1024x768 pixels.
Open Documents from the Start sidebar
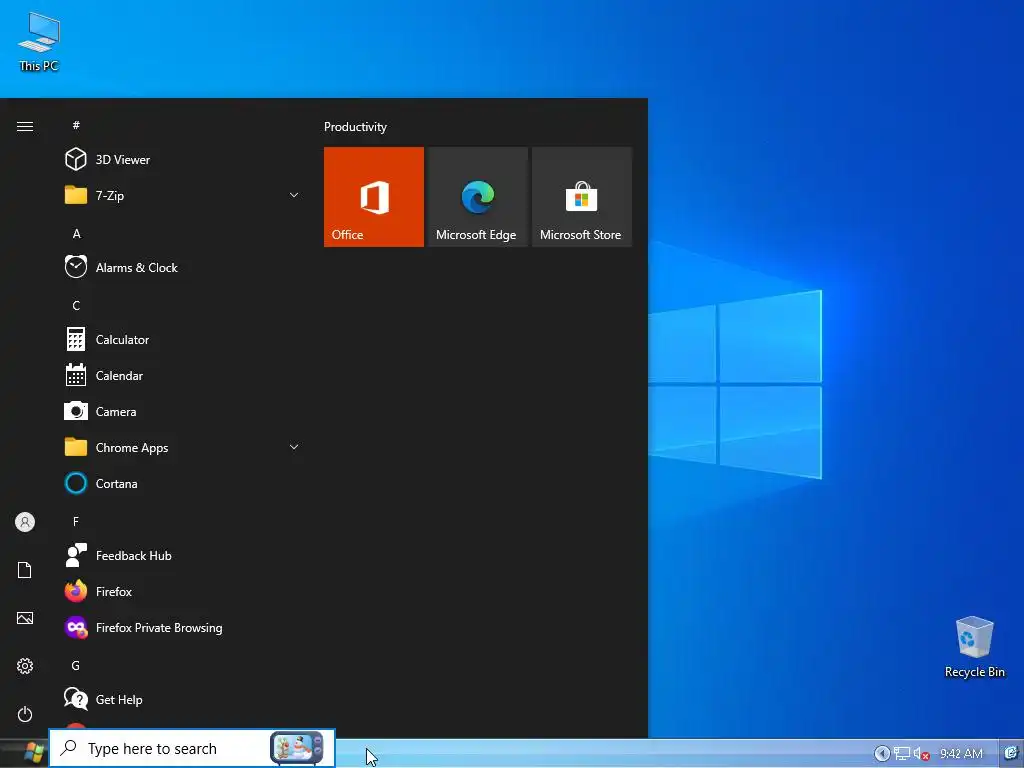(x=25, y=570)
